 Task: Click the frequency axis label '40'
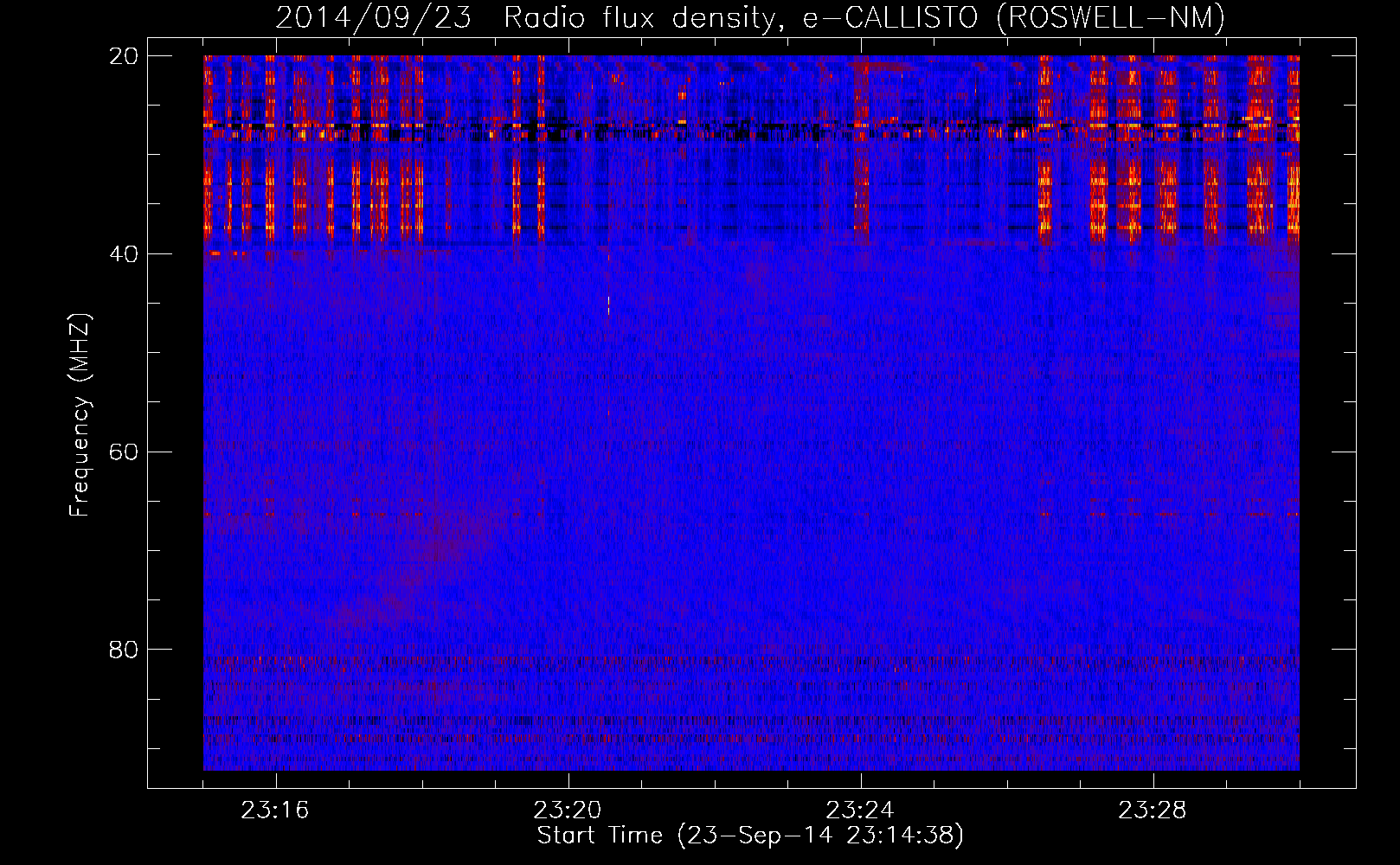(124, 254)
